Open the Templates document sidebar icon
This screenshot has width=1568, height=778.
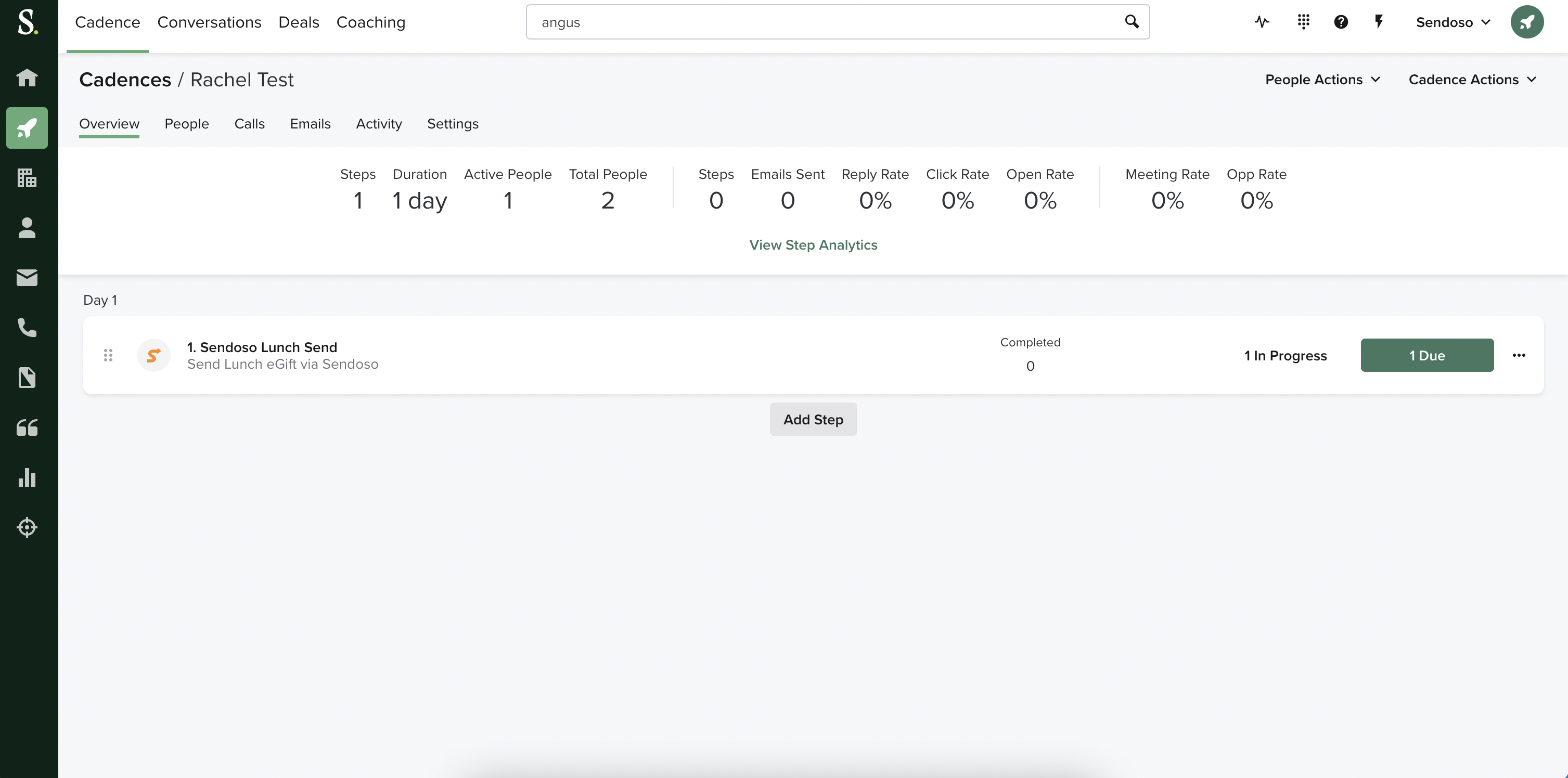pos(27,378)
